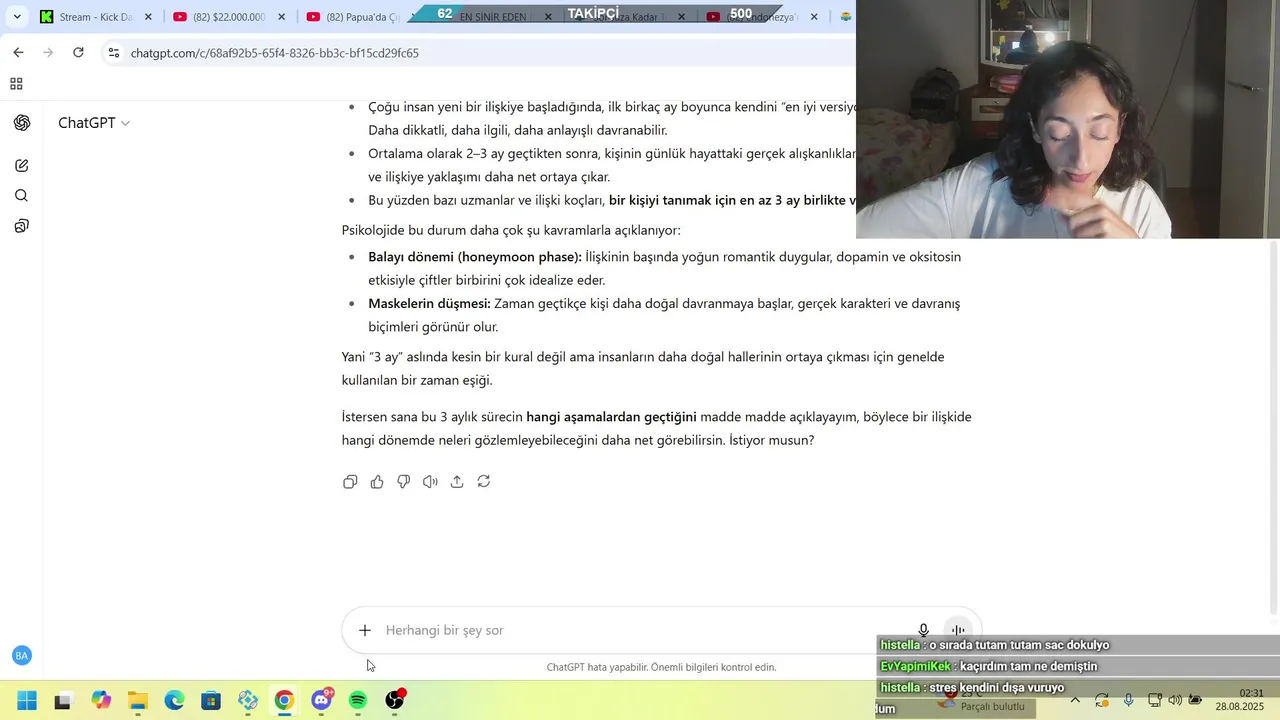
Task: Click the 'Maskelerin düşmesi:' bold text
Action: 429,304
